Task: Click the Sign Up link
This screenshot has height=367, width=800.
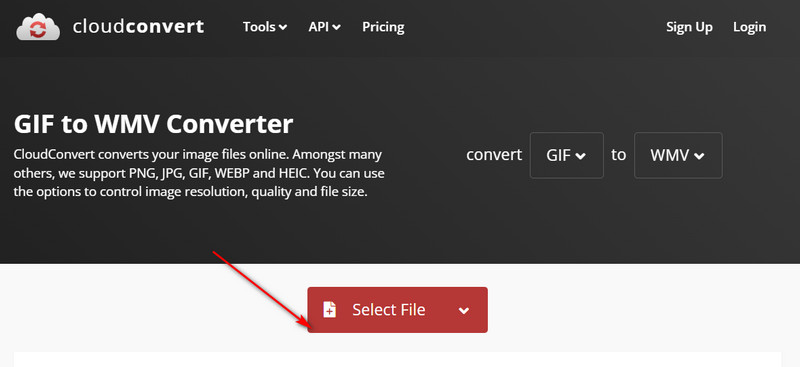Action: (689, 27)
